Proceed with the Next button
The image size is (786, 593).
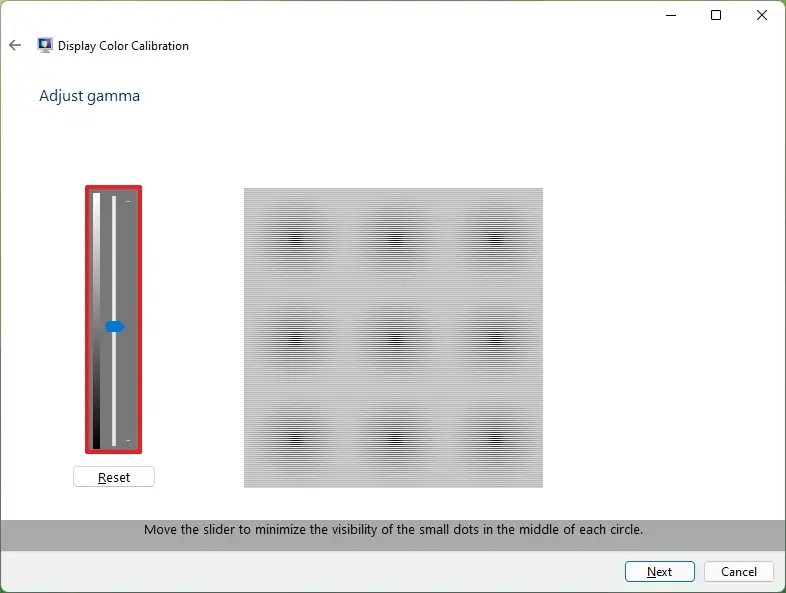point(660,571)
